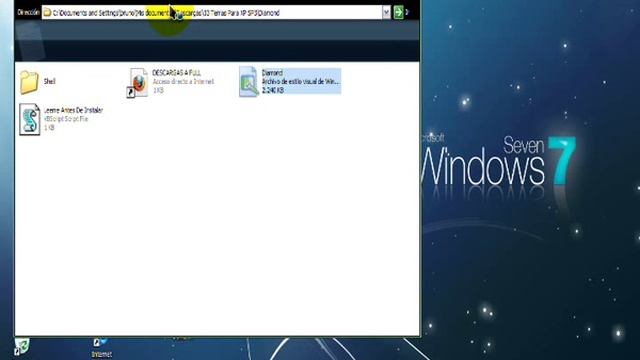
Task: Click the 'Internet' desktop shortcut label
Action: [x=102, y=354]
